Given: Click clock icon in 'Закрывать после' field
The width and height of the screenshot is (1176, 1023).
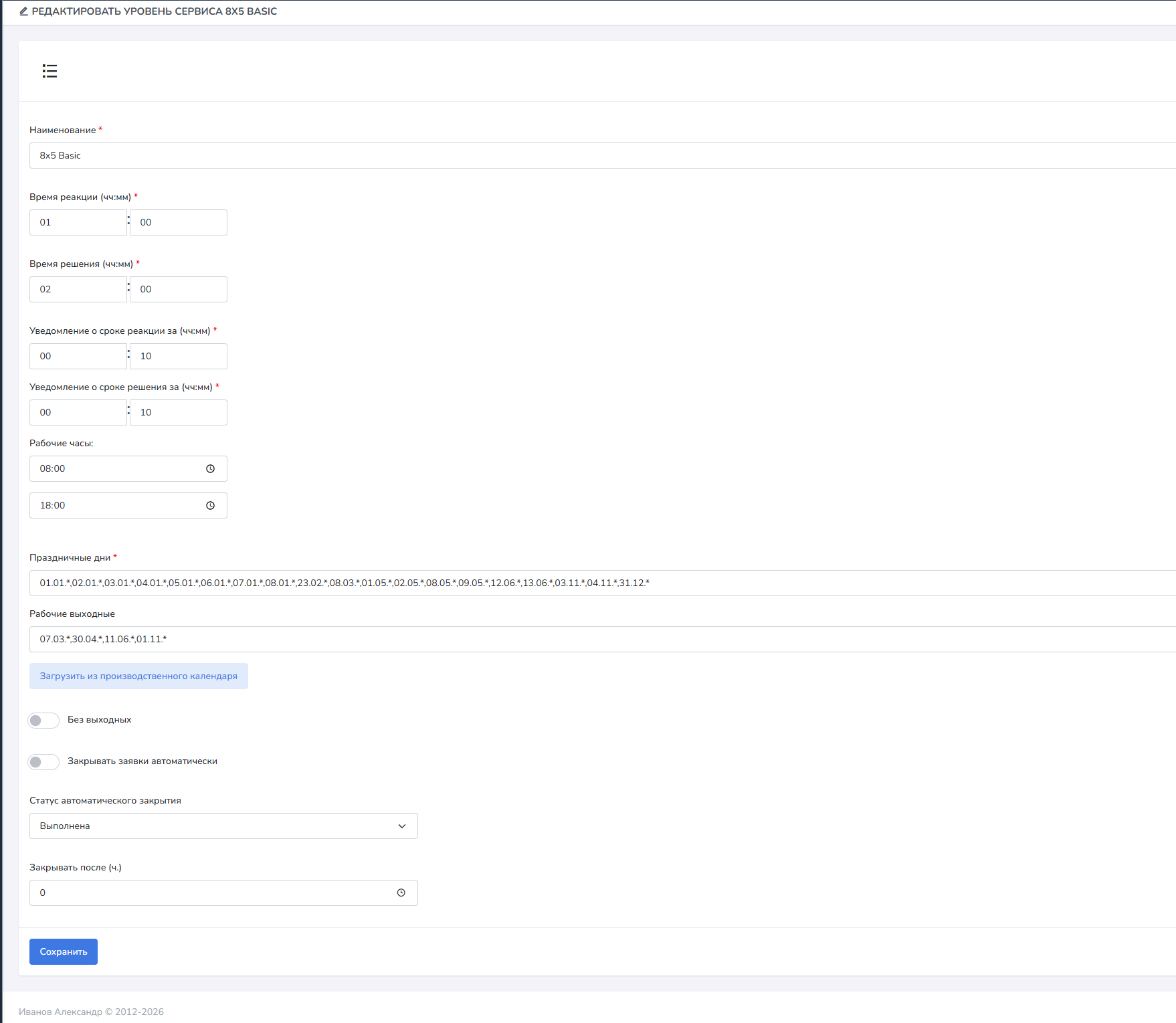Looking at the screenshot, I should coord(401,893).
